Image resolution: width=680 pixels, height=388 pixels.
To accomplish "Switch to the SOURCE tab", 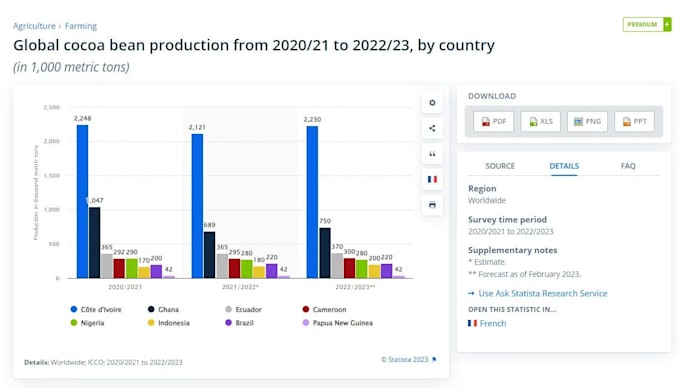I will pyautogui.click(x=500, y=166).
